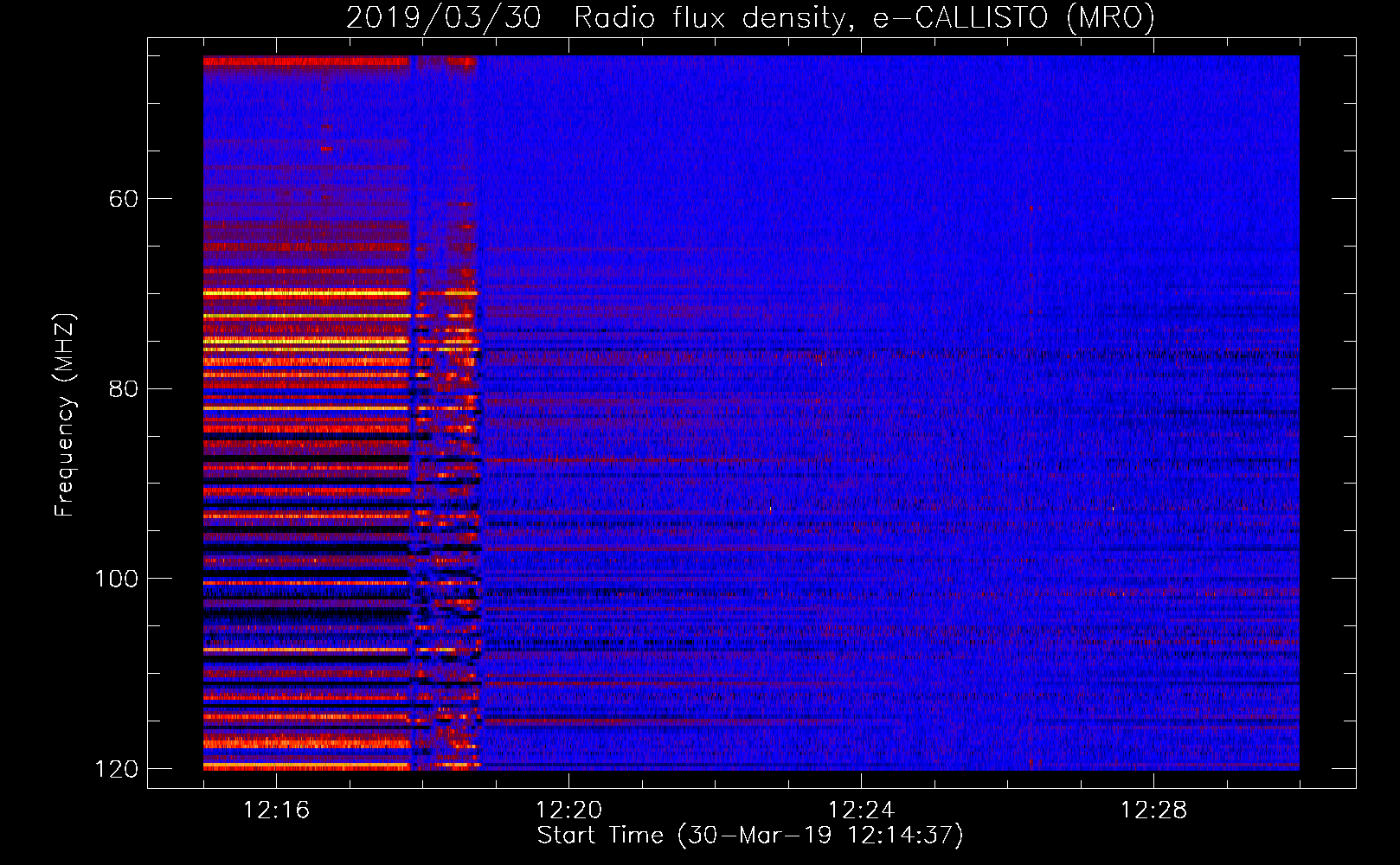Click the 120 frequency tick label
The image size is (1400, 865).
[117, 769]
